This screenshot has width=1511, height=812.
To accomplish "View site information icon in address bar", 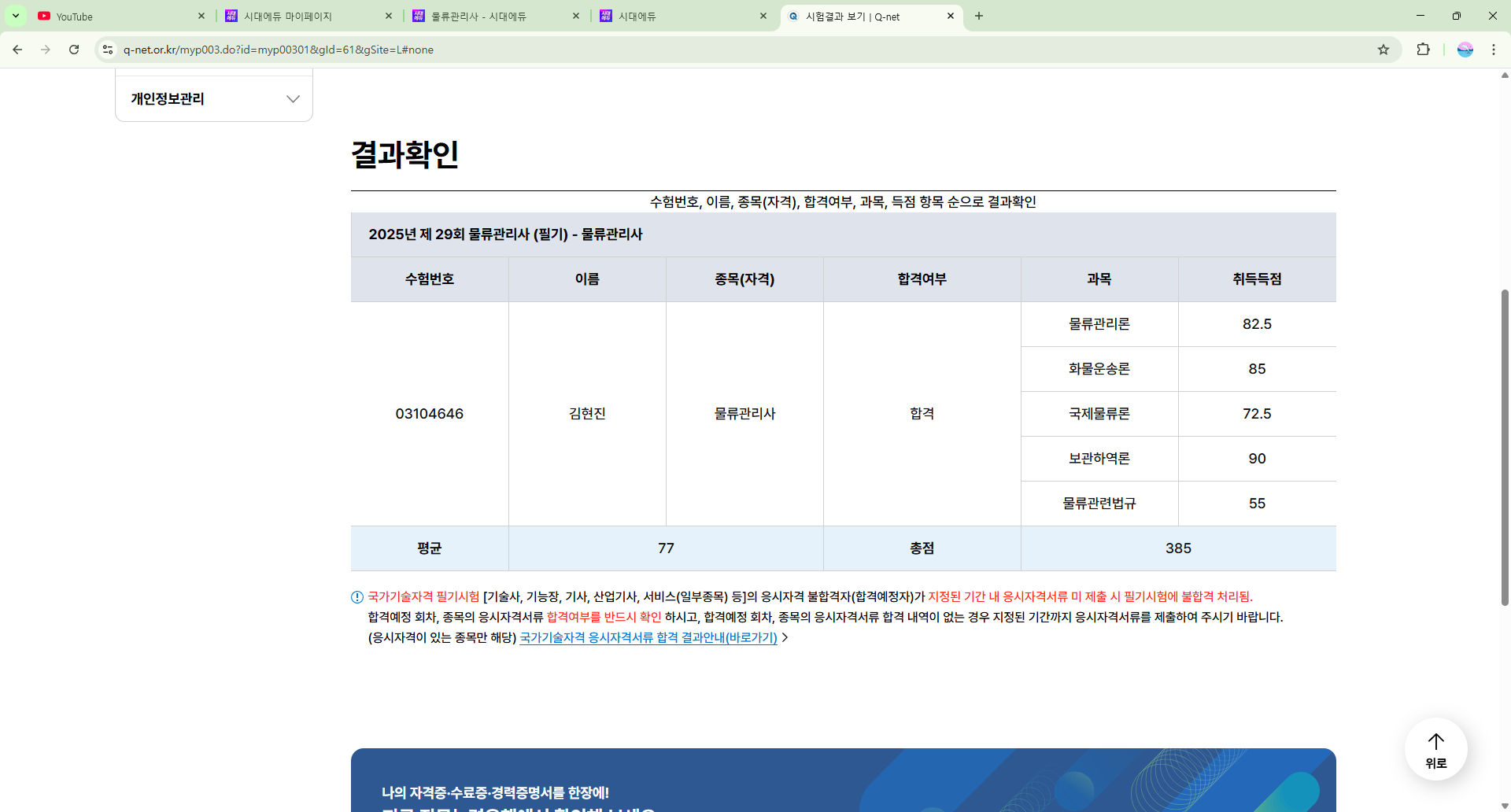I will [108, 50].
